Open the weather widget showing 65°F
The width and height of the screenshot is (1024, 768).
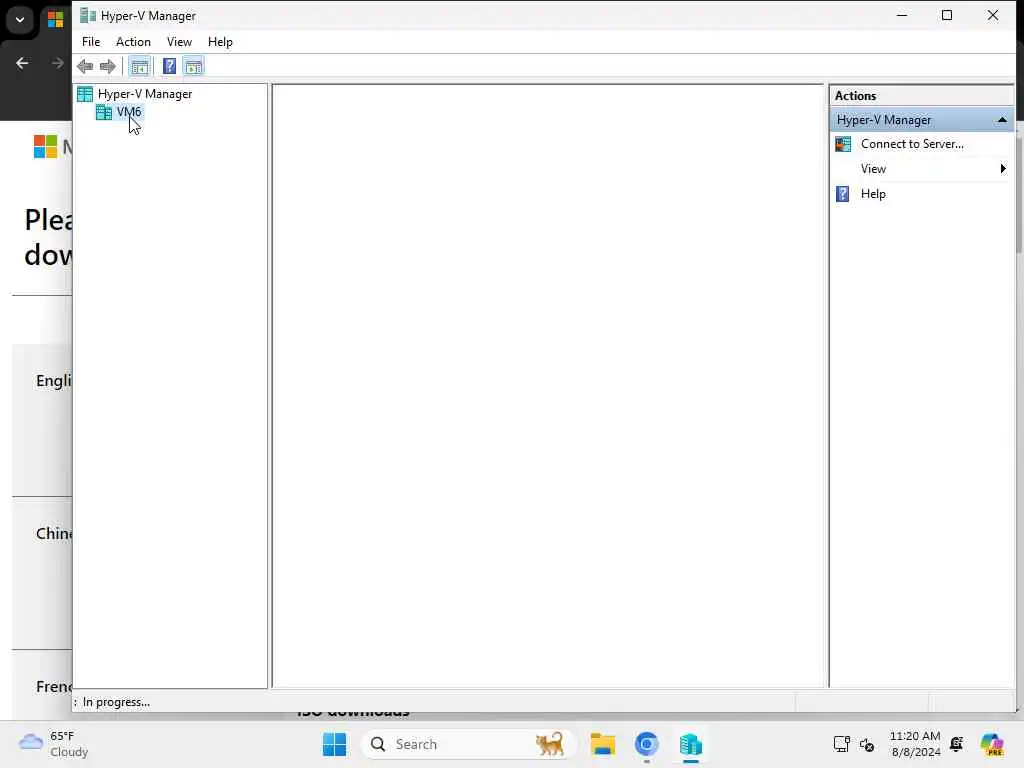[x=54, y=744]
